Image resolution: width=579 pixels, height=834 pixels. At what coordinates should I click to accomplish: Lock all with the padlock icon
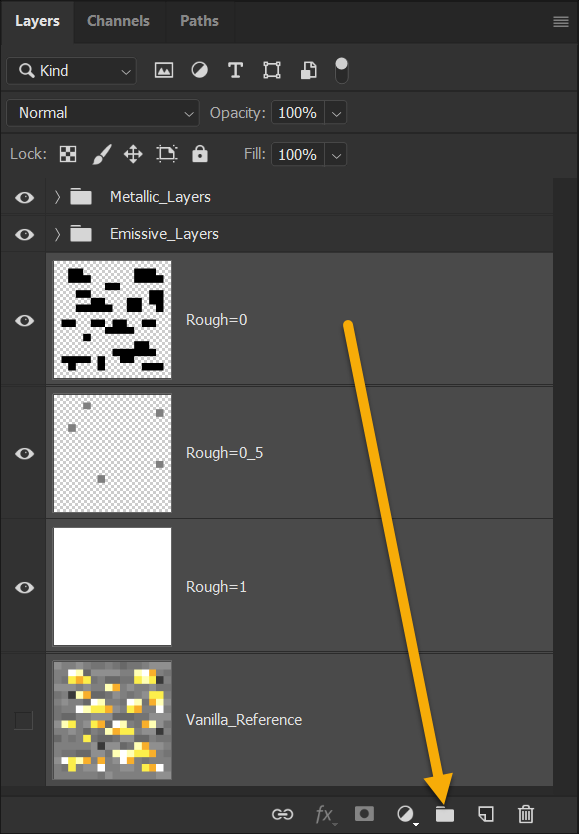click(200, 154)
